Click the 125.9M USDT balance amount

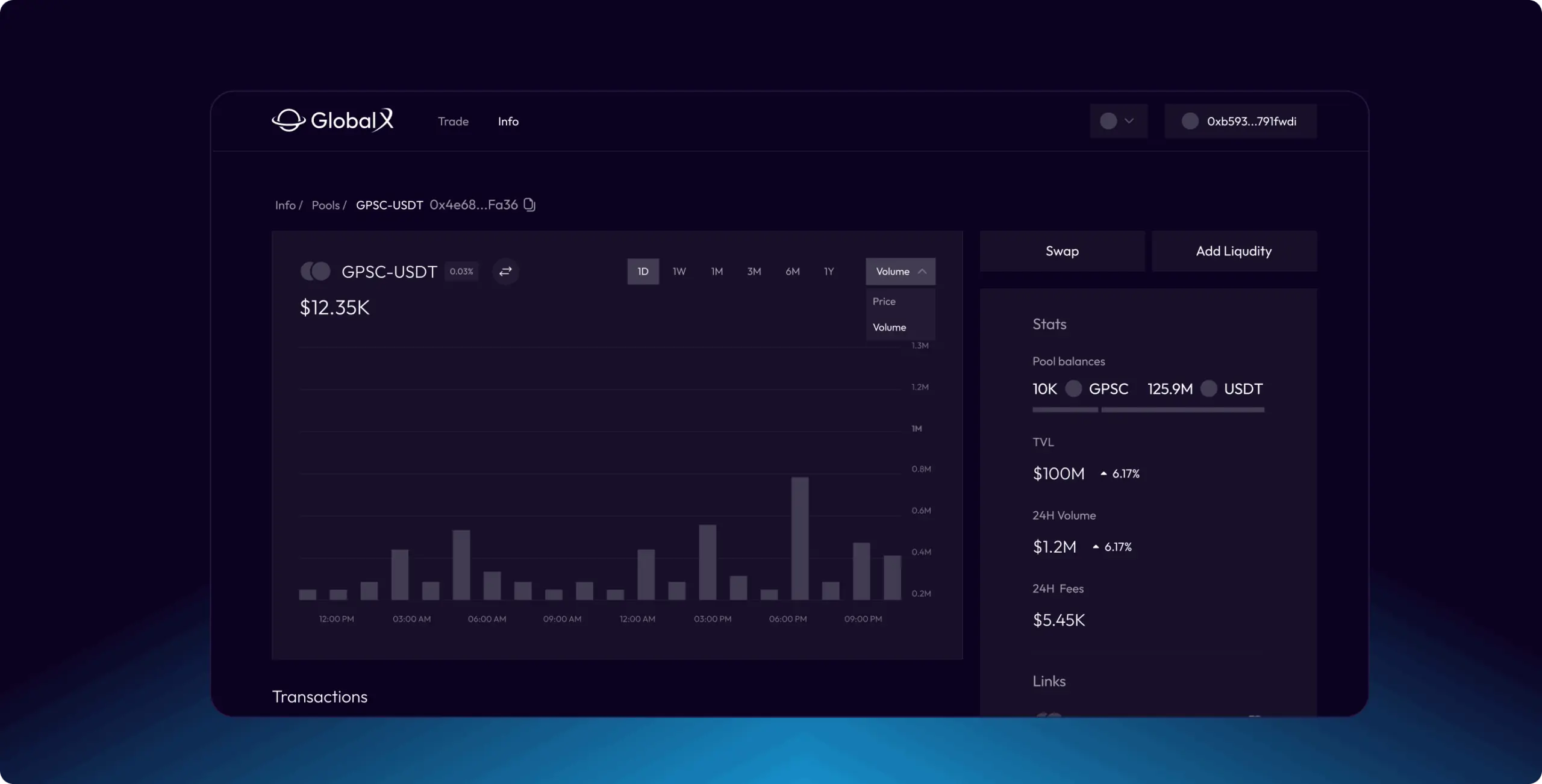(x=1170, y=388)
